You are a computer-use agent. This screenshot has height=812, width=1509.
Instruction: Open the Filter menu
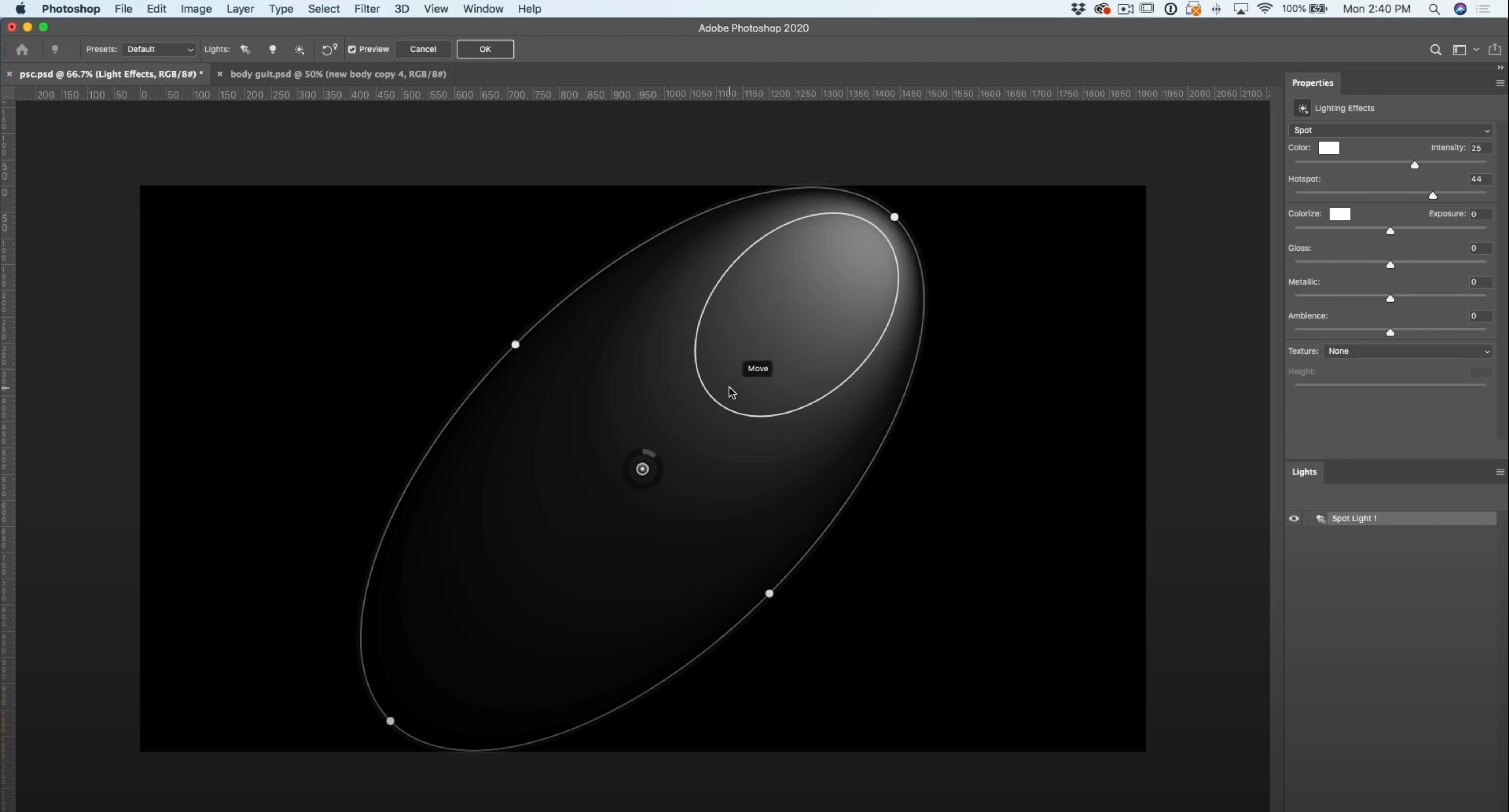367,9
